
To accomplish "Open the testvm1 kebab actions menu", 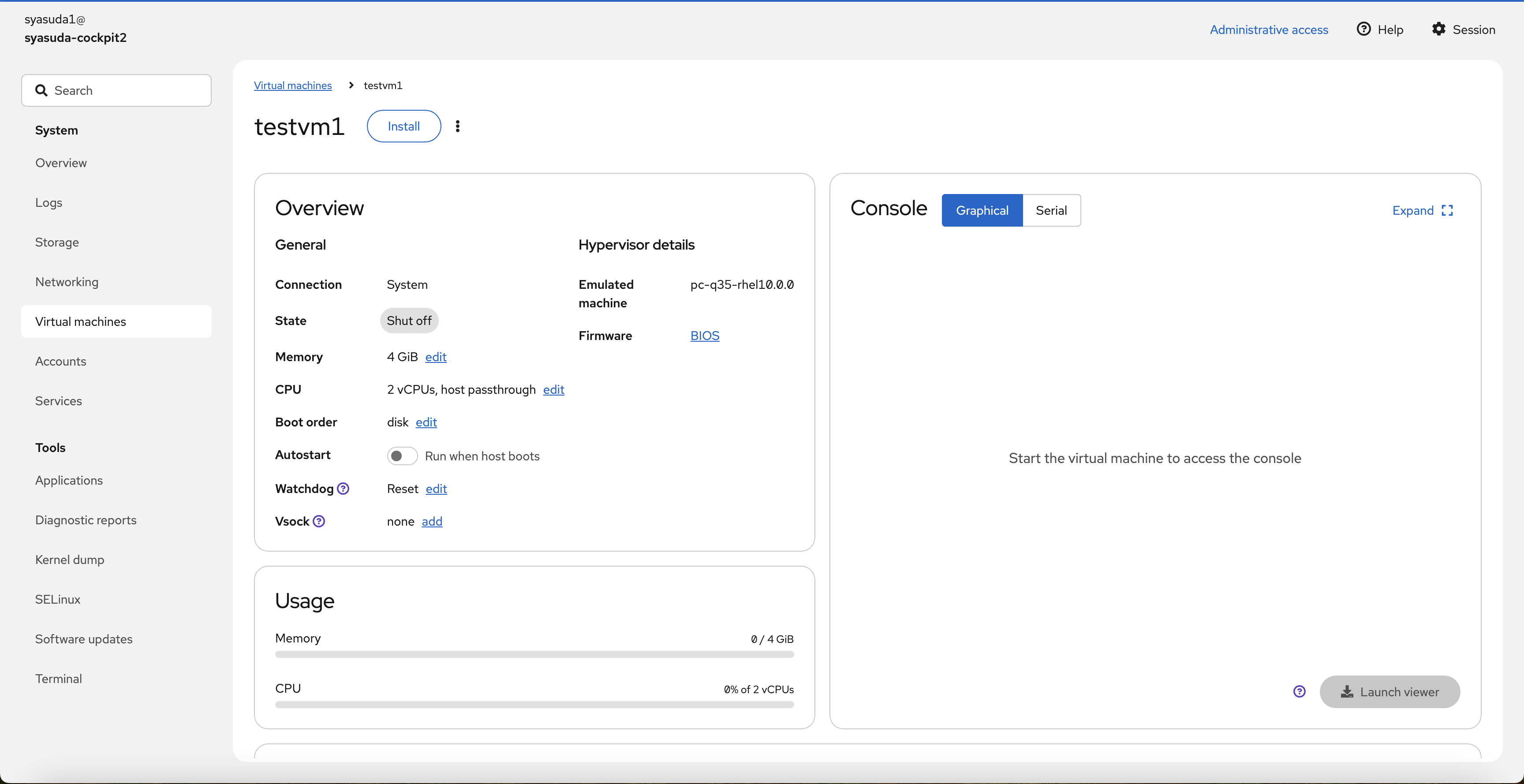I will pyautogui.click(x=457, y=126).
